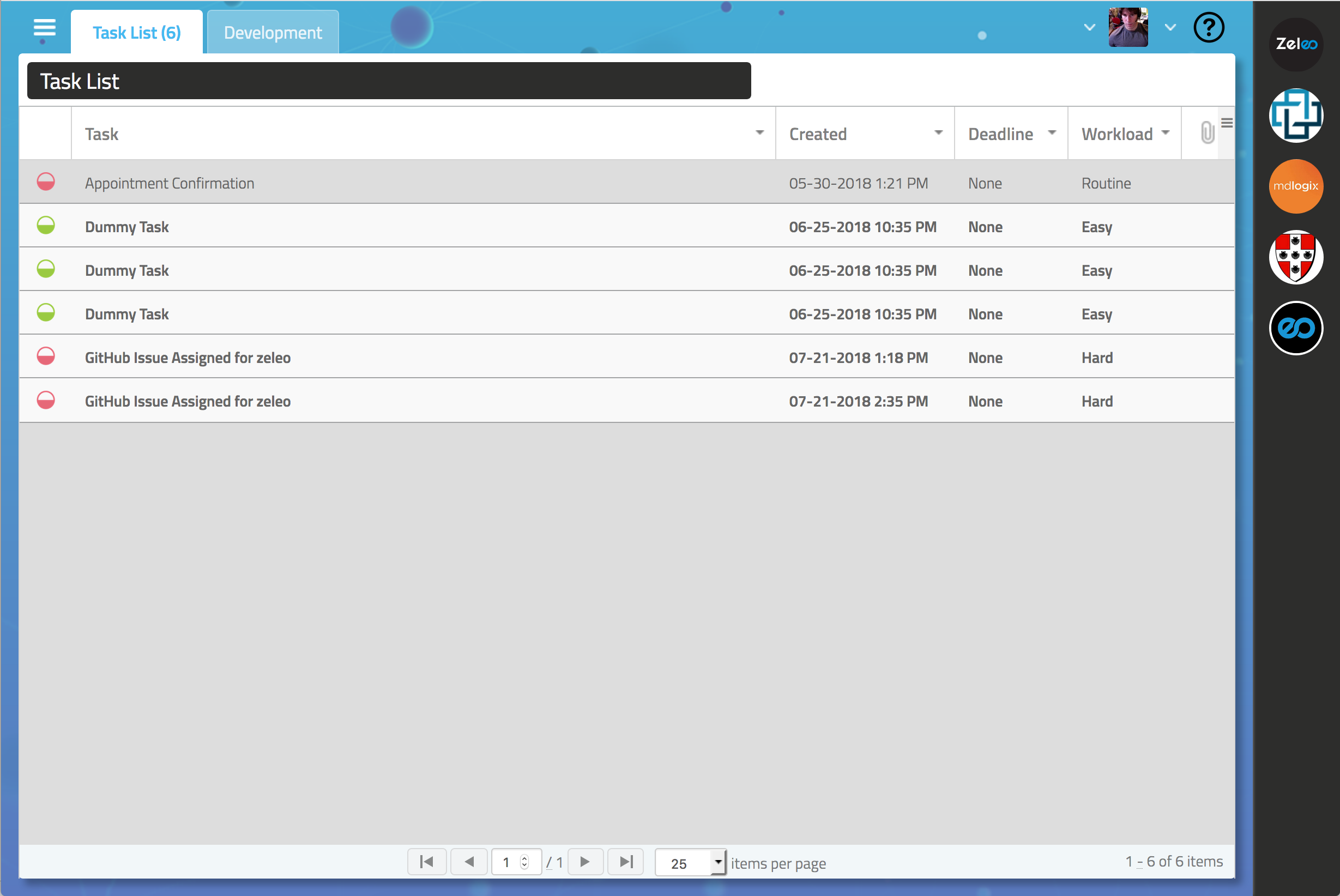Image resolution: width=1340 pixels, height=896 pixels.
Task: Click the blue interlocking squares organization icon
Action: tap(1295, 116)
